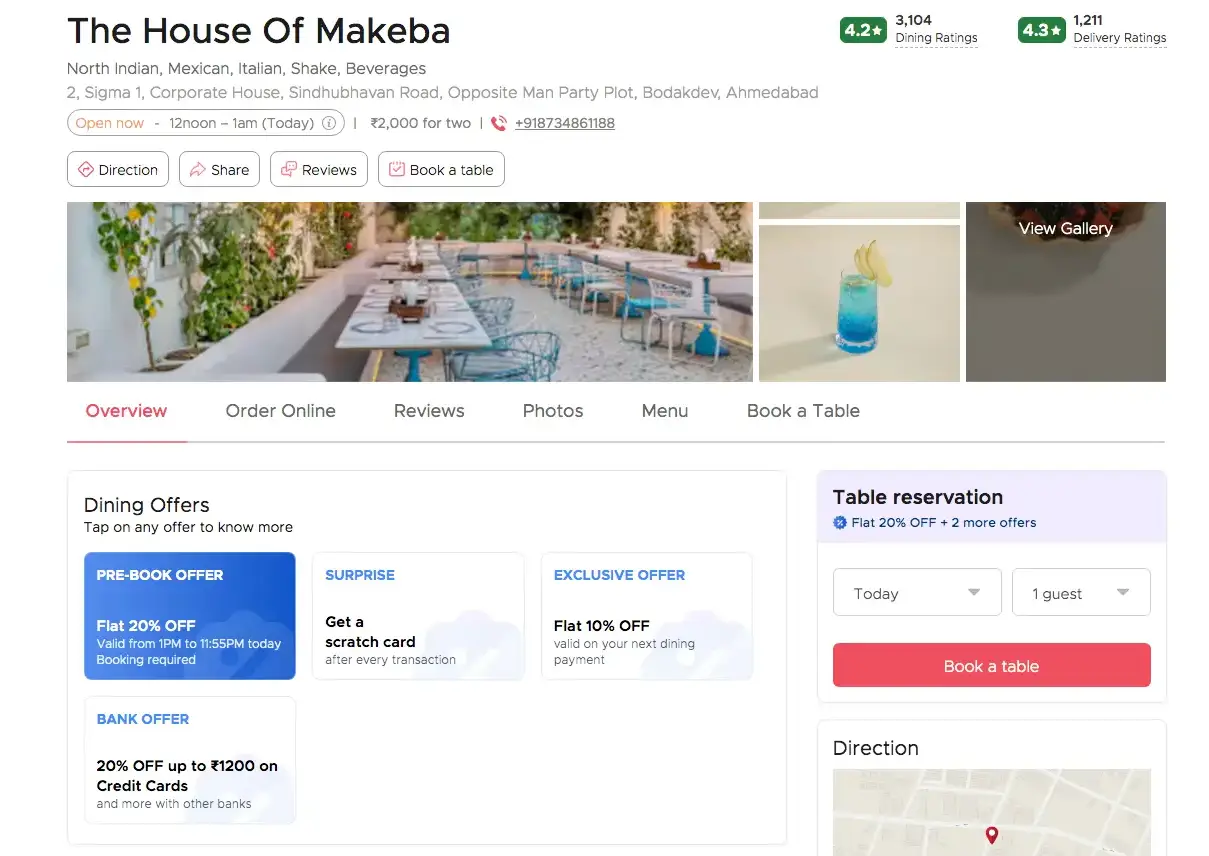Click 'Flat 20% OFF + 2 more offers' text
This screenshot has width=1209, height=856.
click(944, 523)
